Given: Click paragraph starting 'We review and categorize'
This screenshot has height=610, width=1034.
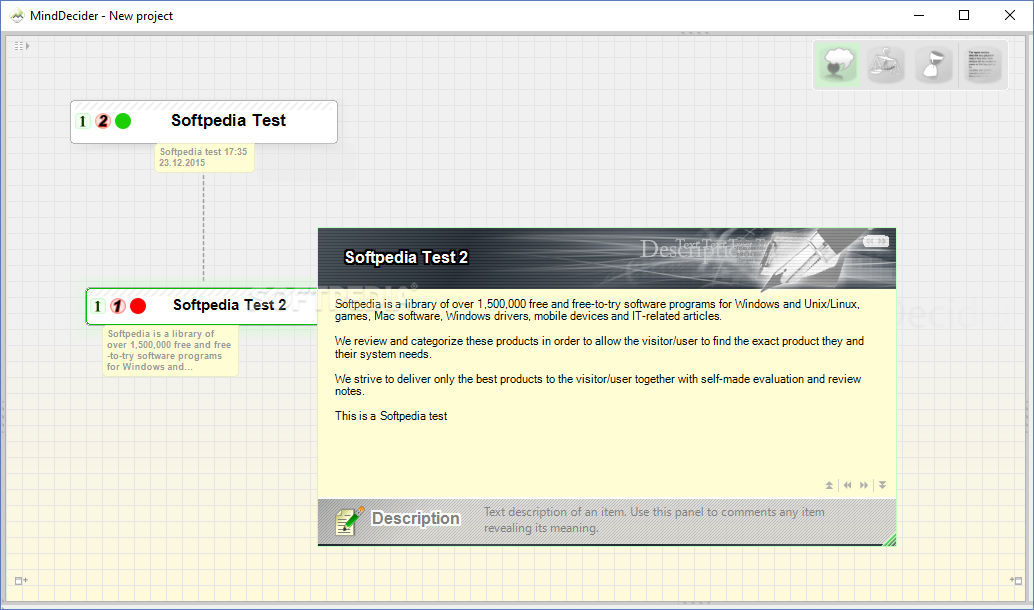Looking at the screenshot, I should [599, 348].
